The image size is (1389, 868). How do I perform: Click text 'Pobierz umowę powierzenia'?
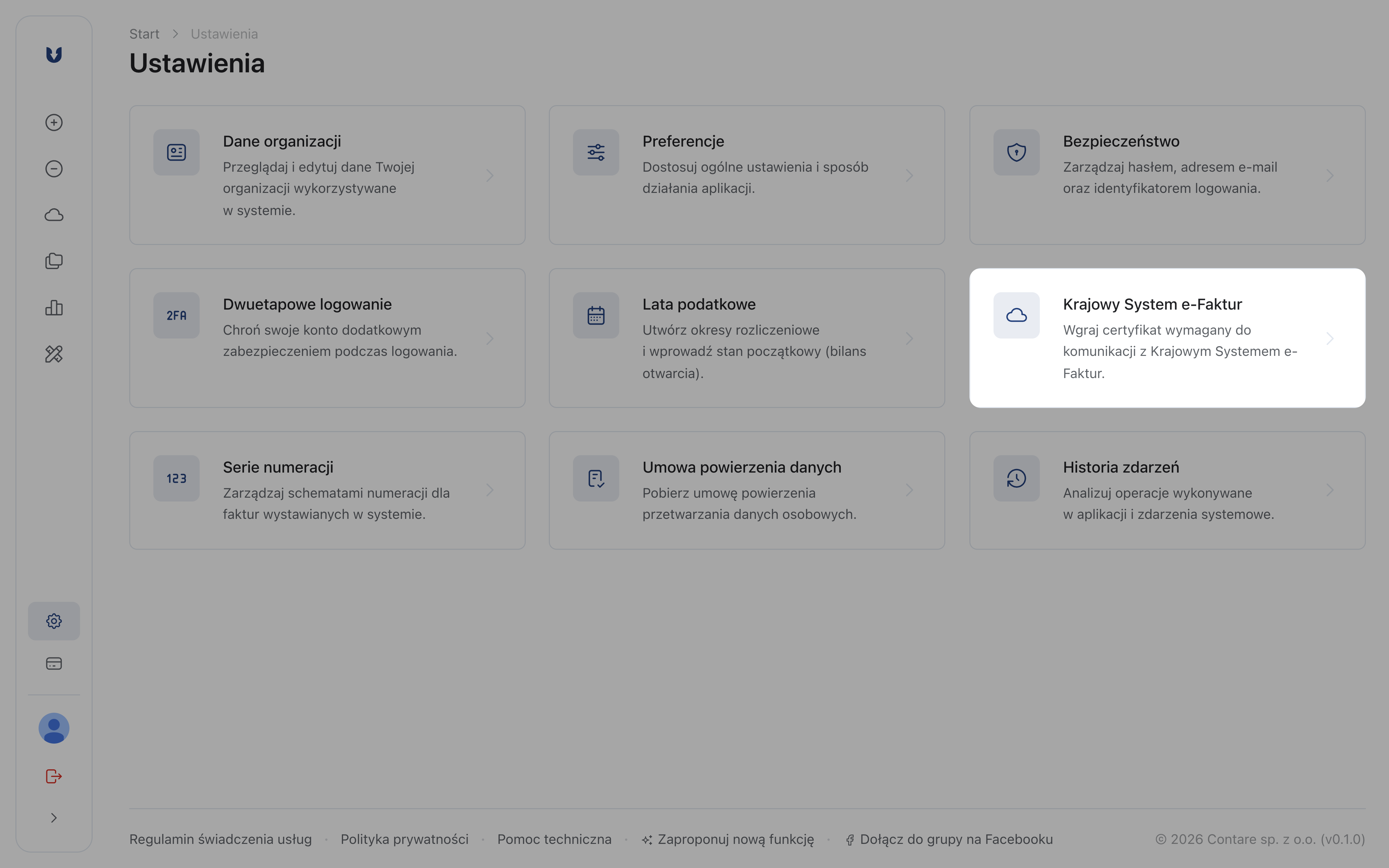728,493
